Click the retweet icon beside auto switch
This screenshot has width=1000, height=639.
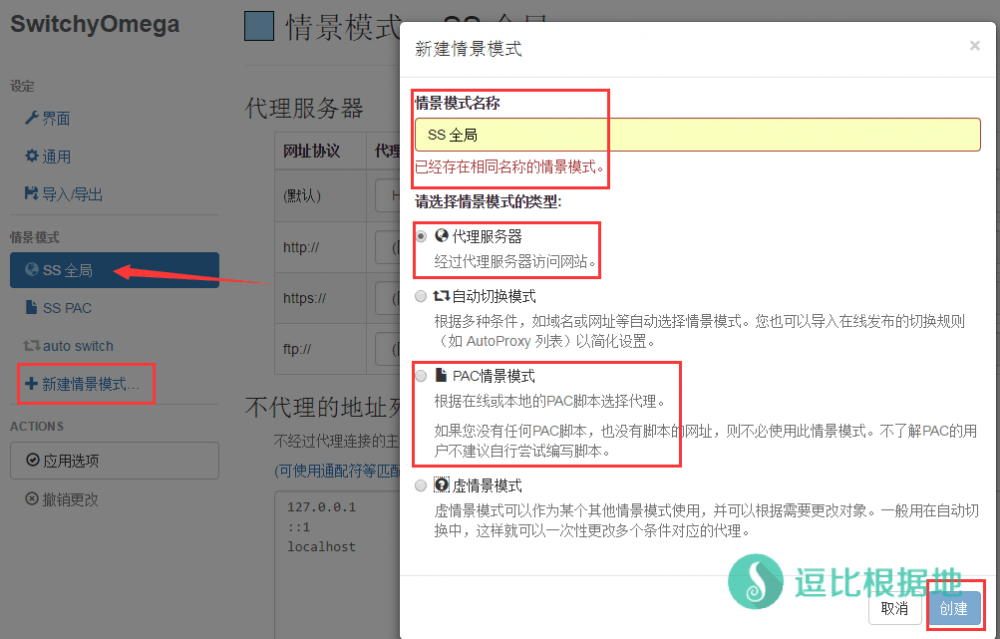pos(32,346)
